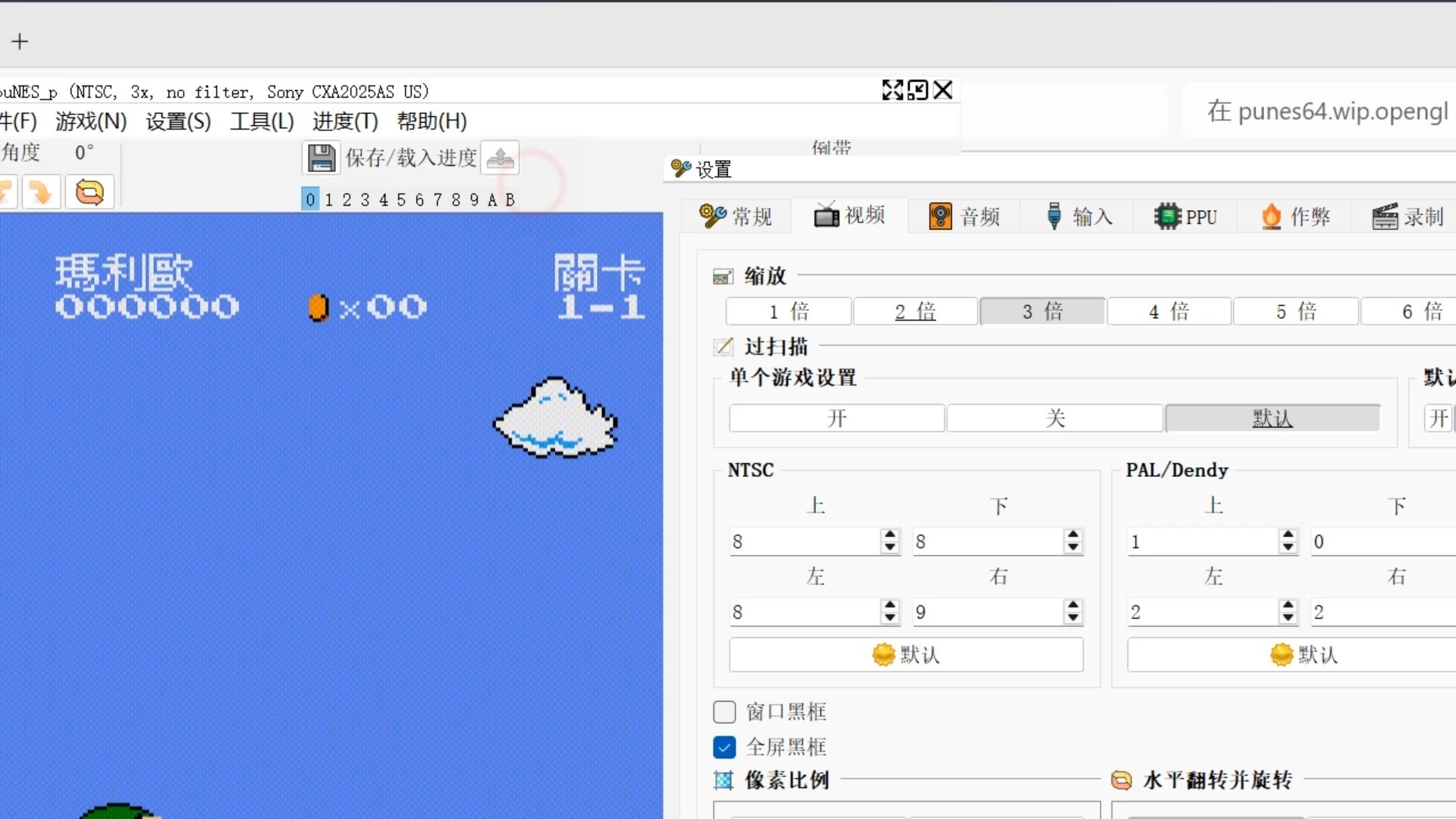Screen dimensions: 1456x819
Task: Click the shrink window arrows icon
Action: [x=918, y=90]
